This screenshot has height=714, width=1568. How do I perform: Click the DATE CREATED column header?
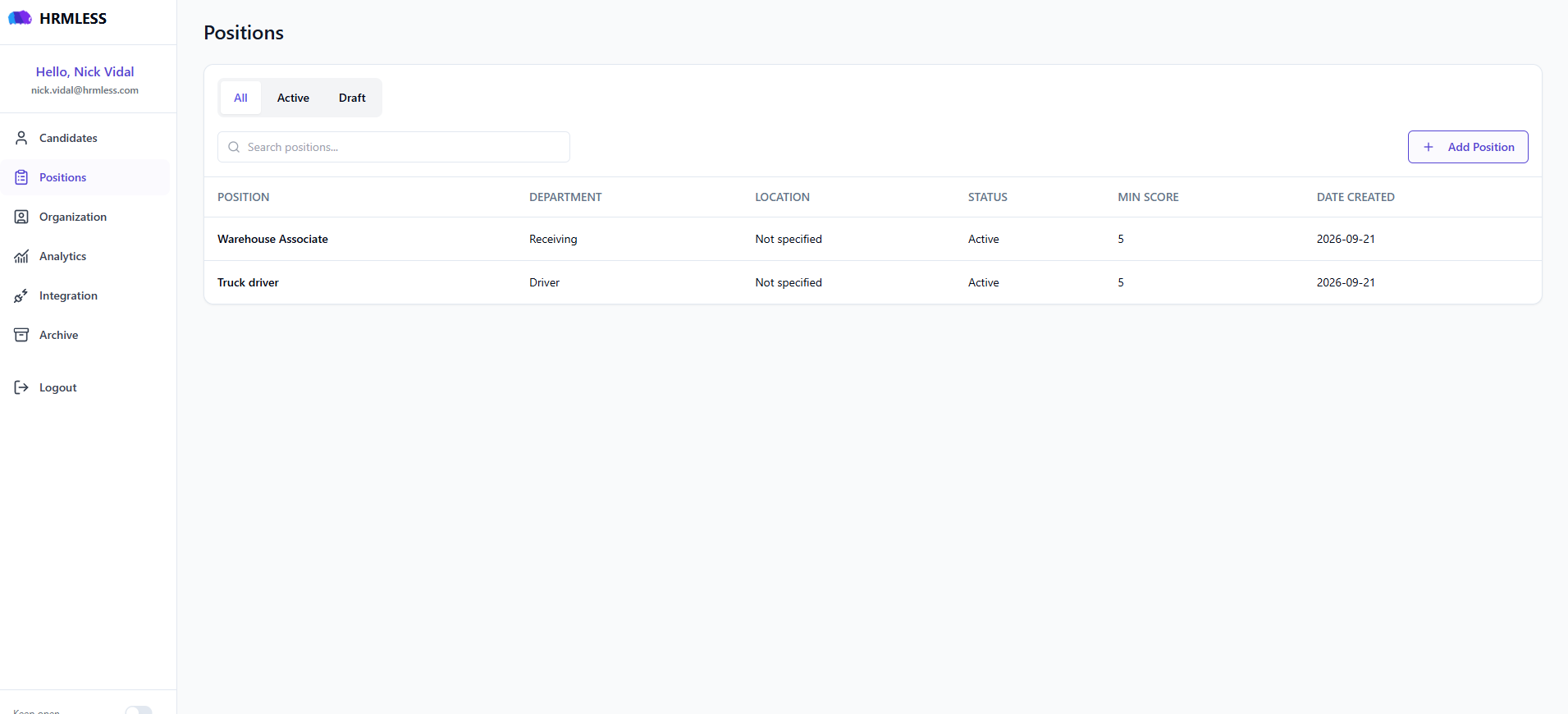pos(1355,197)
